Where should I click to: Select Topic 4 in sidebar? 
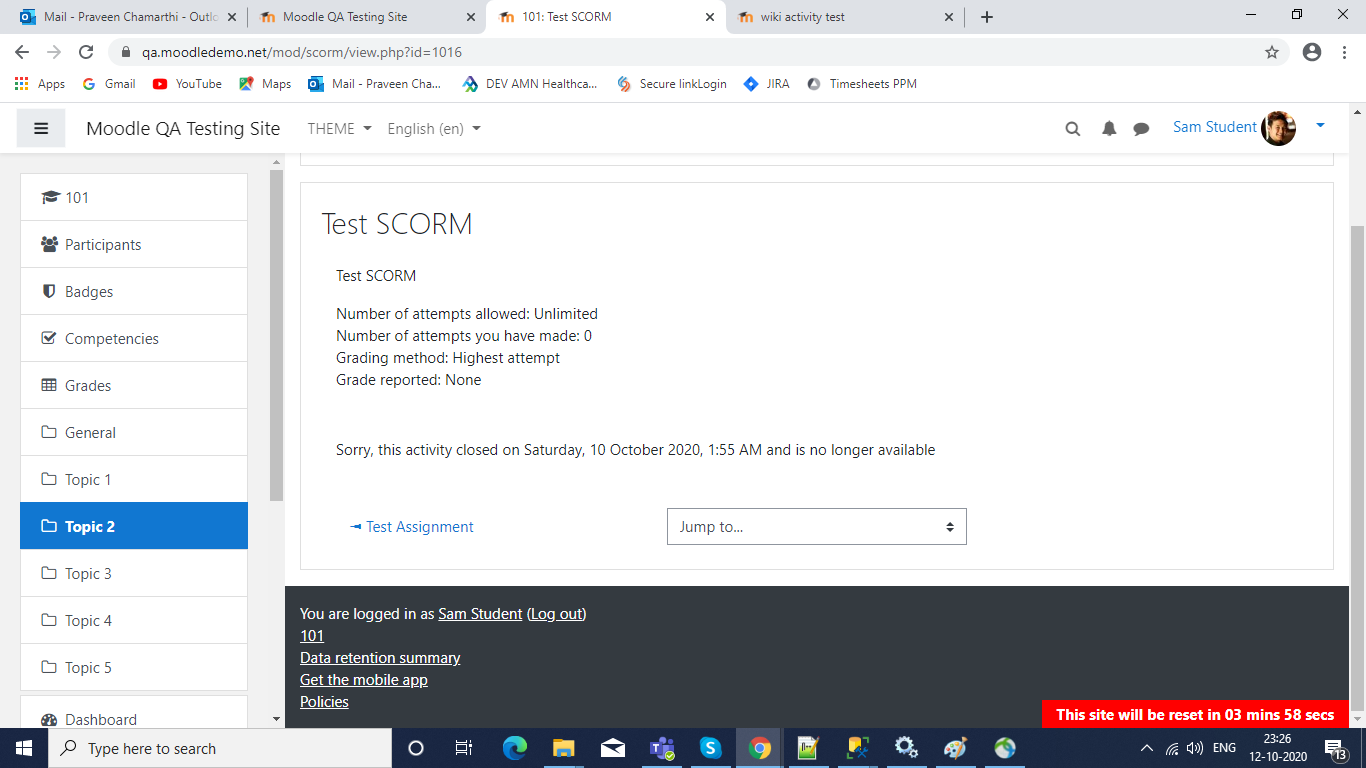coord(134,620)
